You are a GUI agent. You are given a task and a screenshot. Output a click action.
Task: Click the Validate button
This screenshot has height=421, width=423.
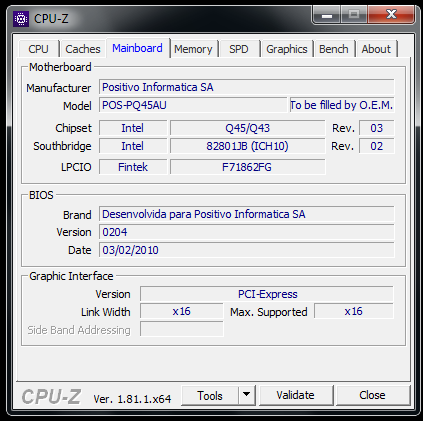pyautogui.click(x=296, y=395)
